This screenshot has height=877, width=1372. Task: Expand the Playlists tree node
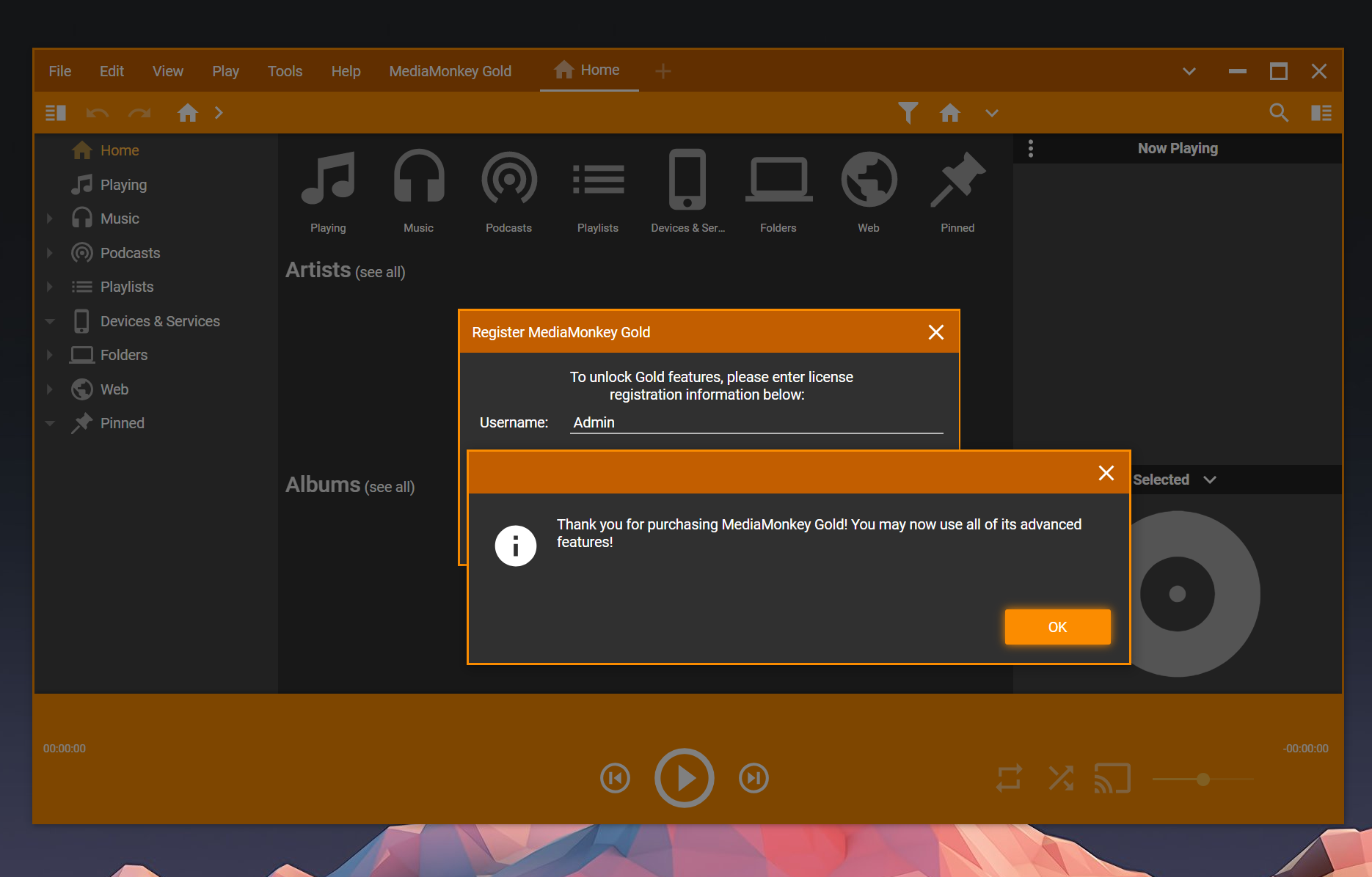coord(49,287)
